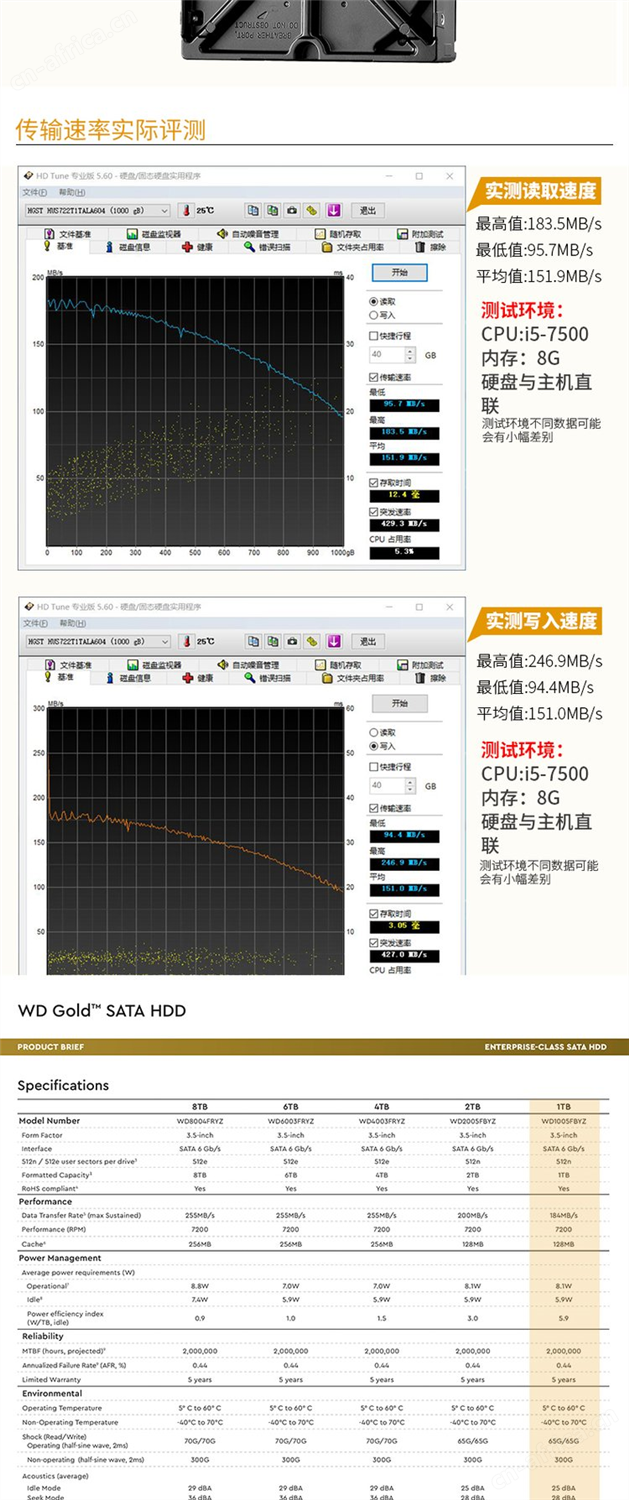Open 附加测试 tab in write-test window
This screenshot has width=629, height=1500.
pos(419,665)
